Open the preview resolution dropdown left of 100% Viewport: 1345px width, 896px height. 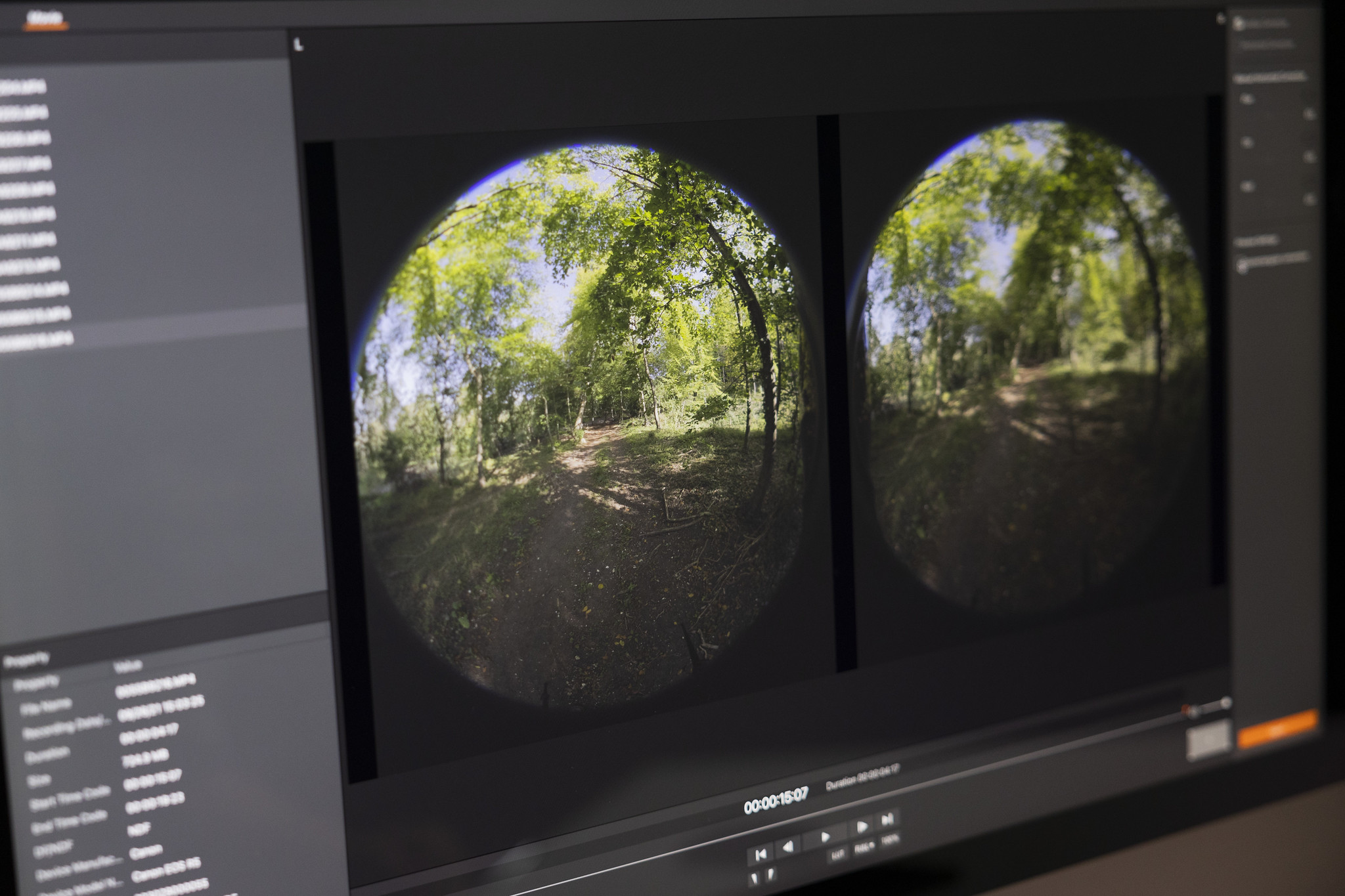click(x=864, y=847)
